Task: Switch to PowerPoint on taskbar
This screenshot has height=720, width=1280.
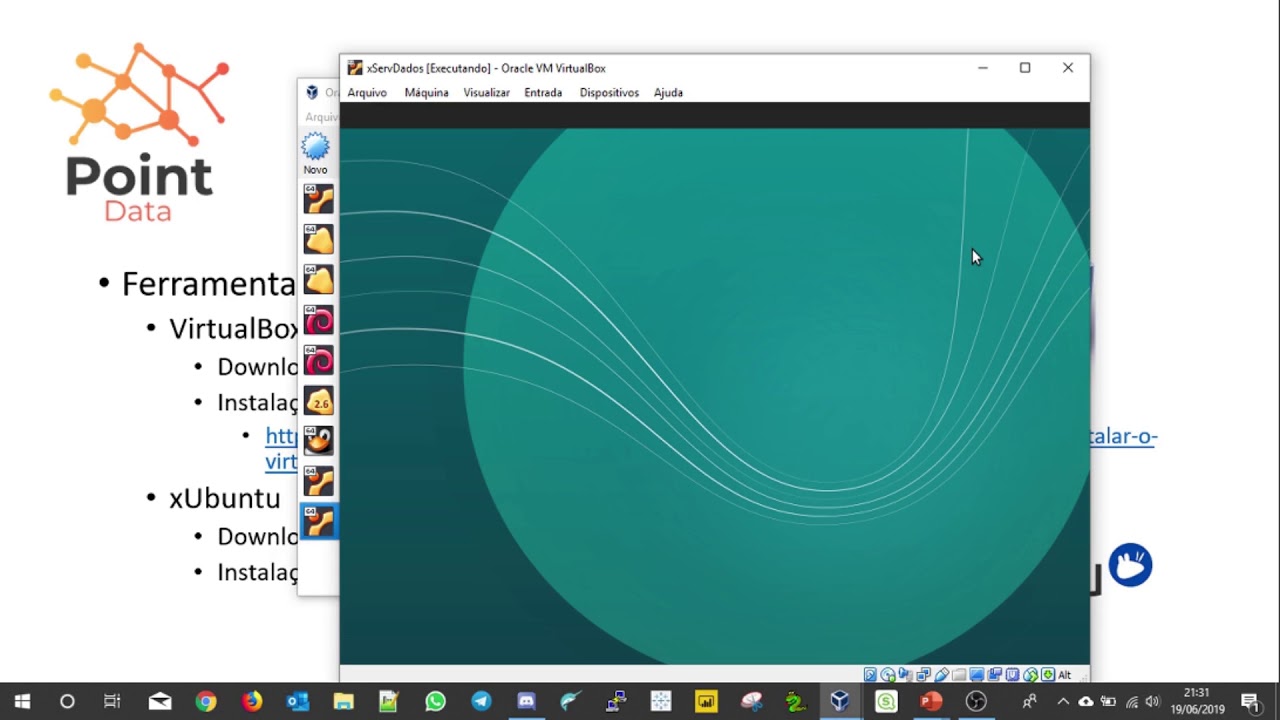Action: pyautogui.click(x=931, y=701)
